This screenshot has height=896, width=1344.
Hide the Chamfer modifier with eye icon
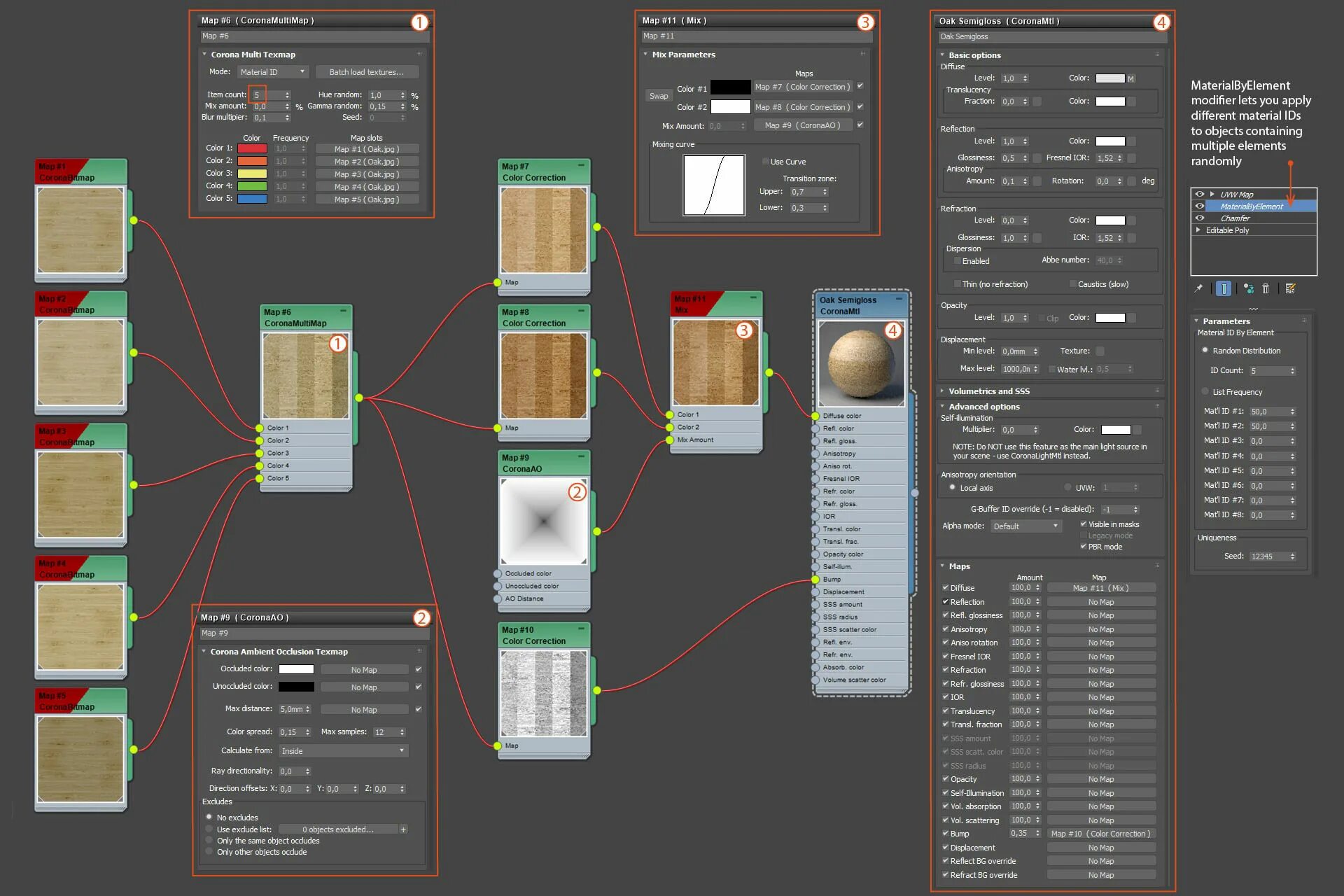coord(1200,218)
